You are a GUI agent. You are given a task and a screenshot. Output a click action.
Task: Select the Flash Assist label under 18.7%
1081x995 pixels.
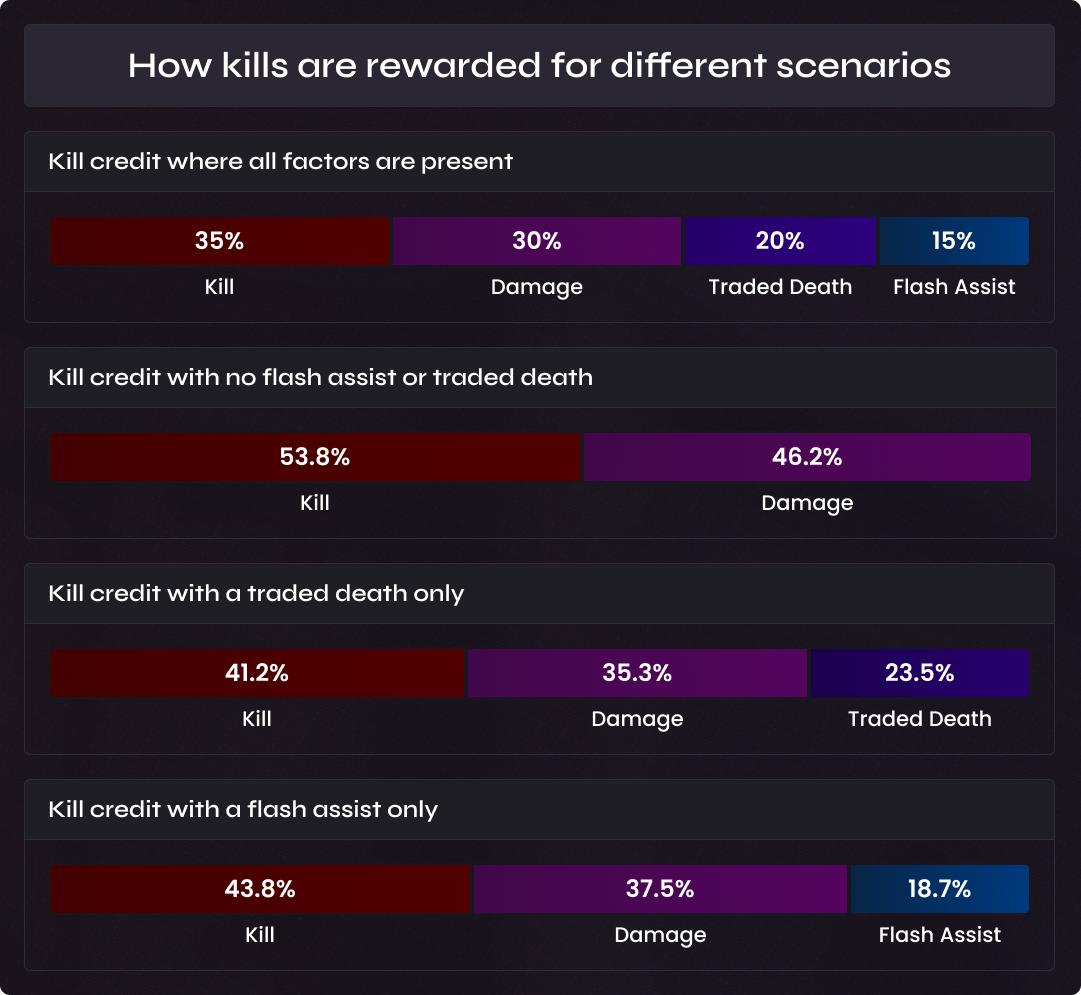point(940,934)
